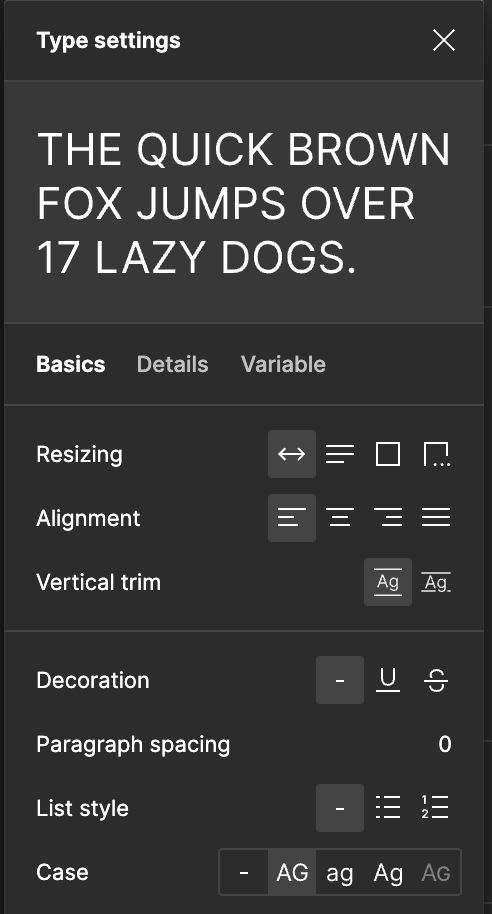The height and width of the screenshot is (914, 492).
Task: Apply strikethrough decoration
Action: pyautogui.click(x=436, y=680)
